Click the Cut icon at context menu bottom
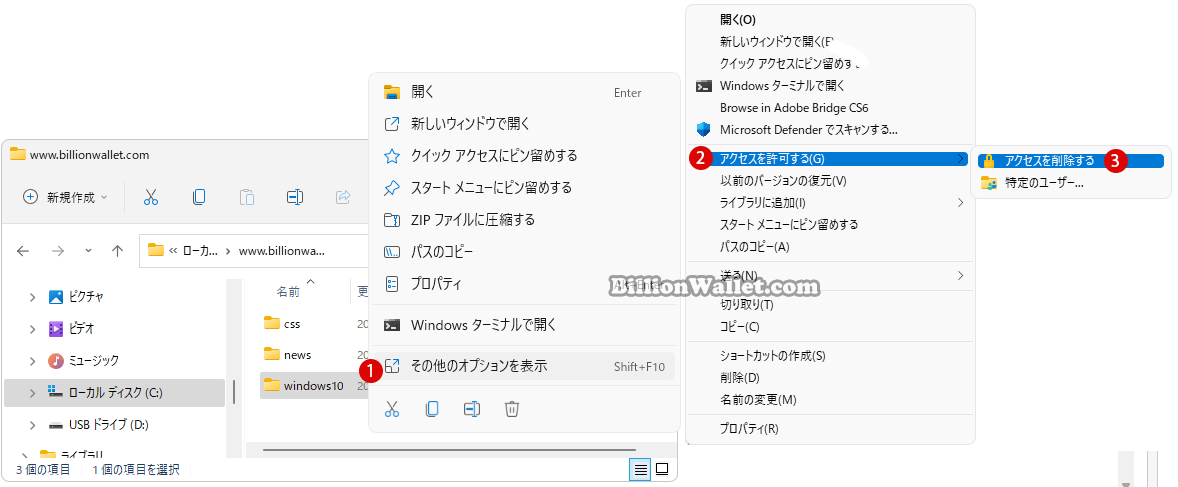 (x=391, y=409)
